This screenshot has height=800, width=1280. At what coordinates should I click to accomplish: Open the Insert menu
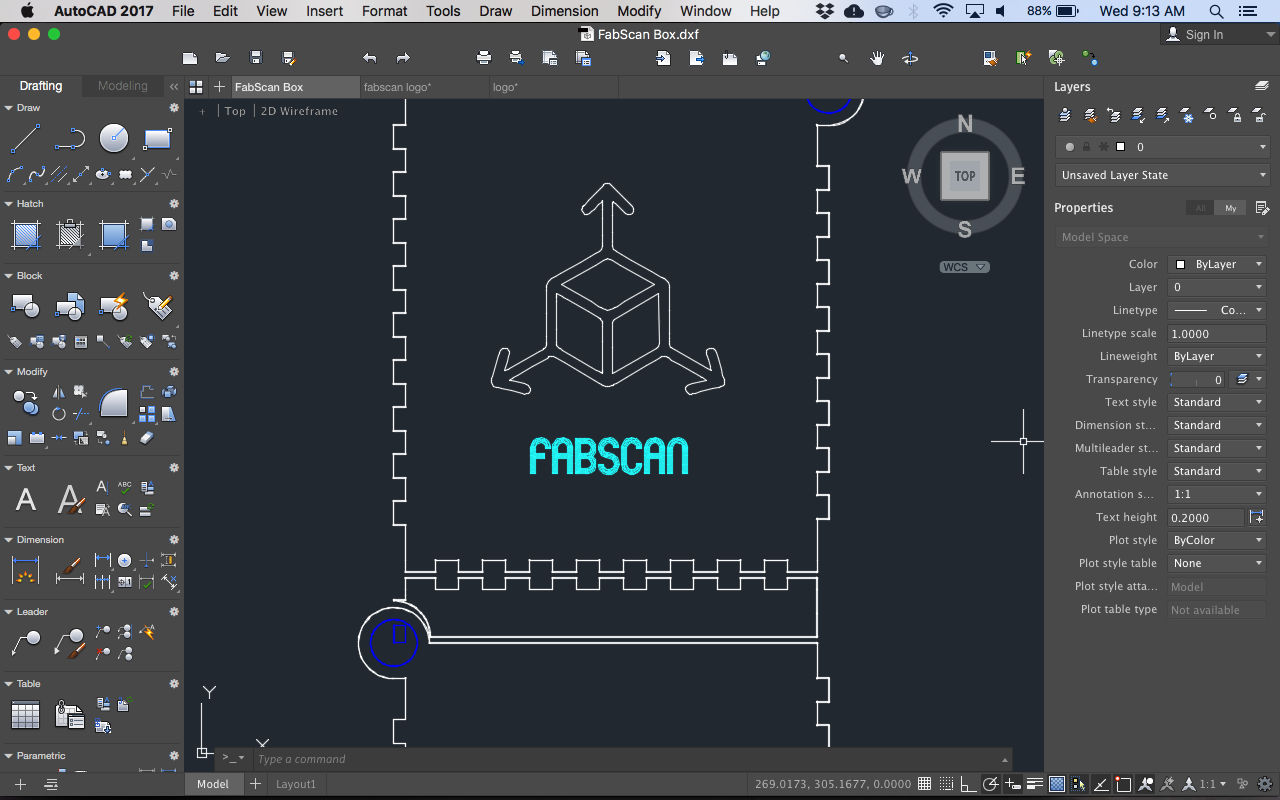pos(325,11)
